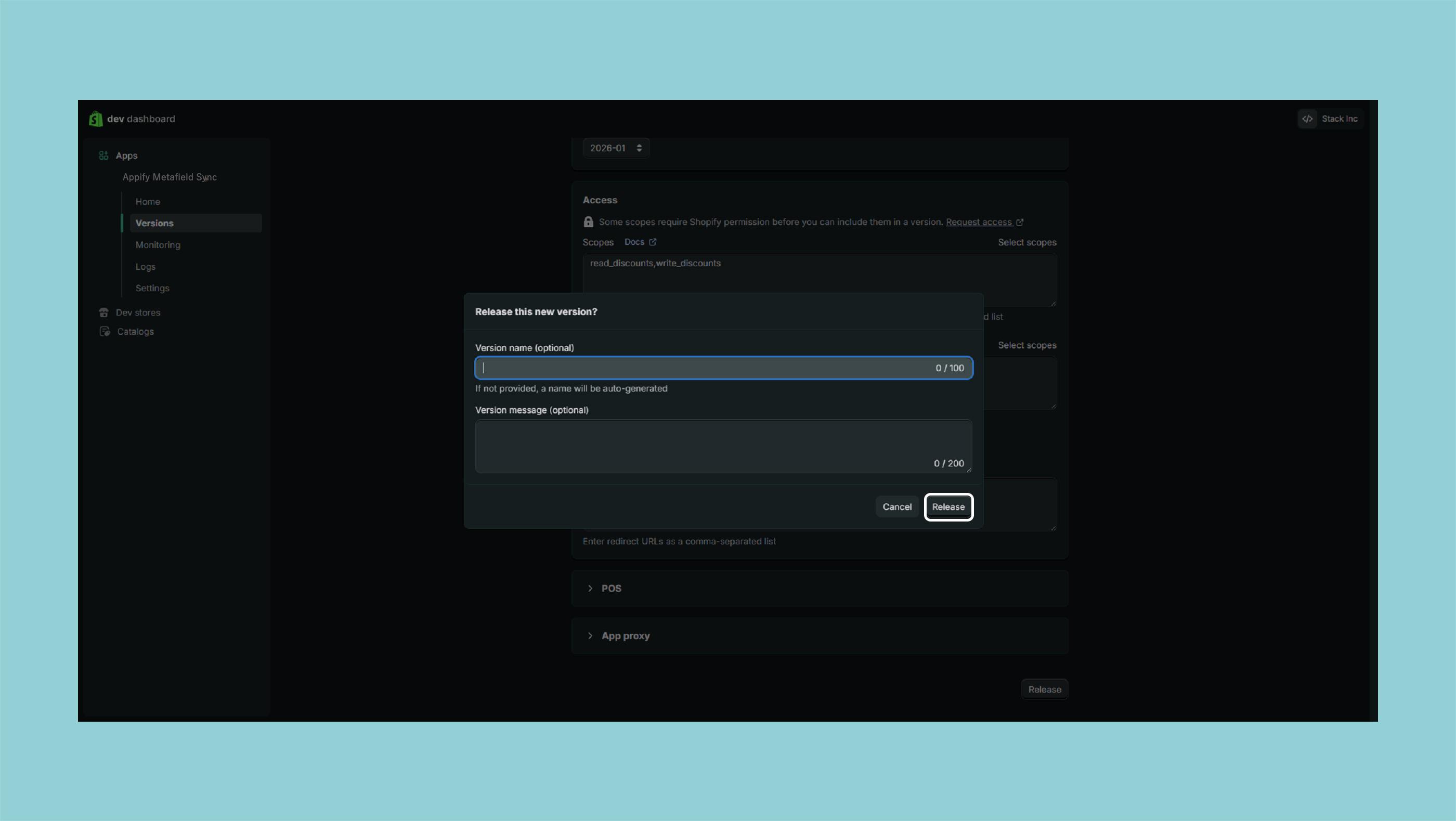The image size is (1456, 821).
Task: Follow the Request access link
Action: click(x=979, y=222)
